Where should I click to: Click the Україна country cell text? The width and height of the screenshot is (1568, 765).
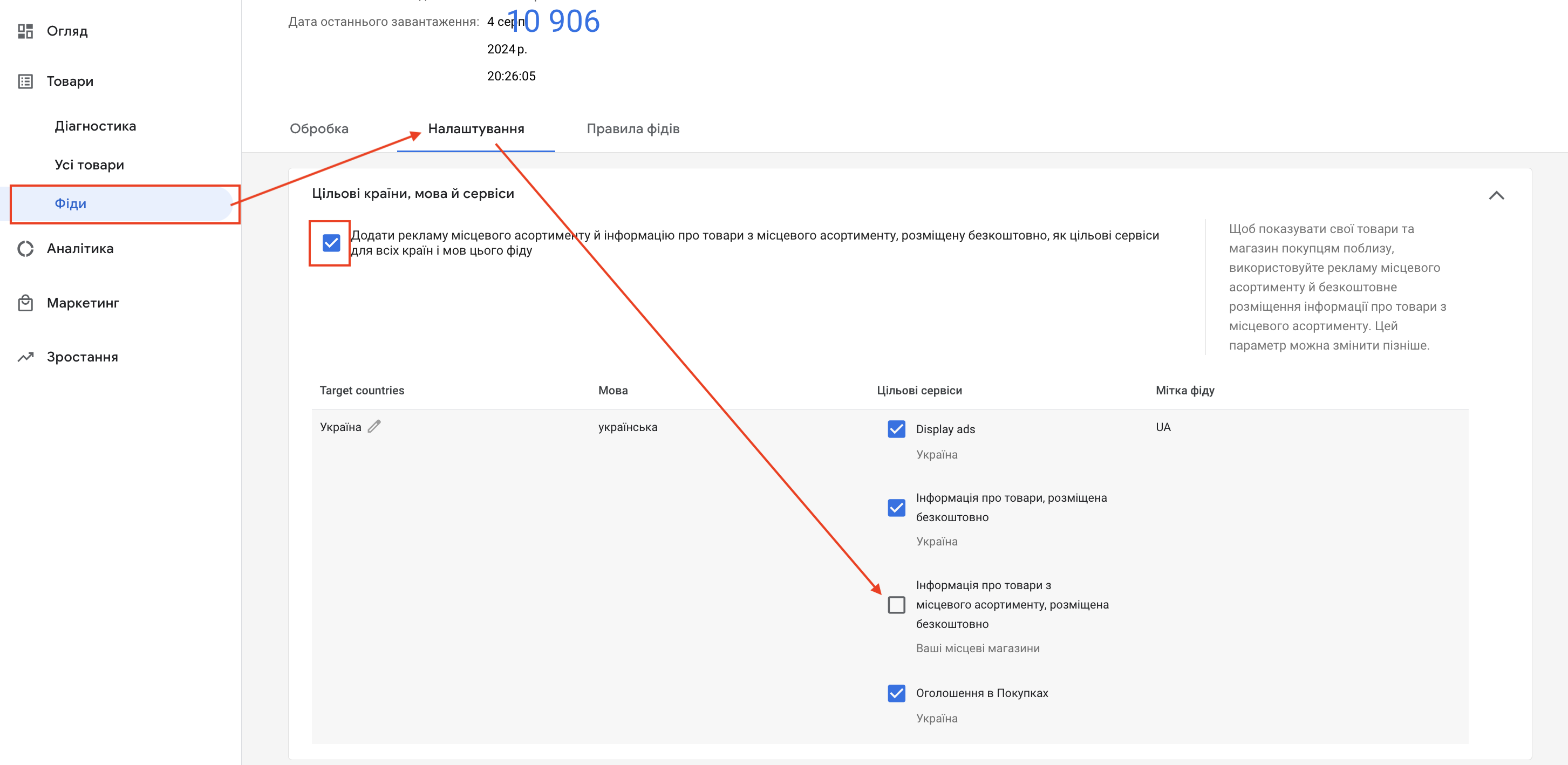click(340, 427)
